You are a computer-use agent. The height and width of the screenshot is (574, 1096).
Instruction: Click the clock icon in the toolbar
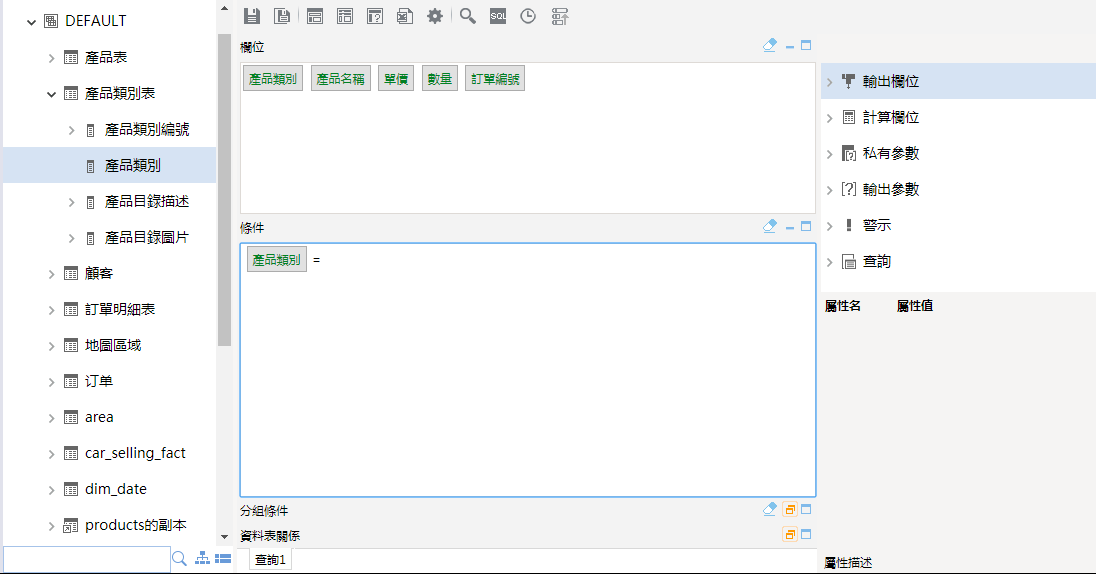click(528, 15)
